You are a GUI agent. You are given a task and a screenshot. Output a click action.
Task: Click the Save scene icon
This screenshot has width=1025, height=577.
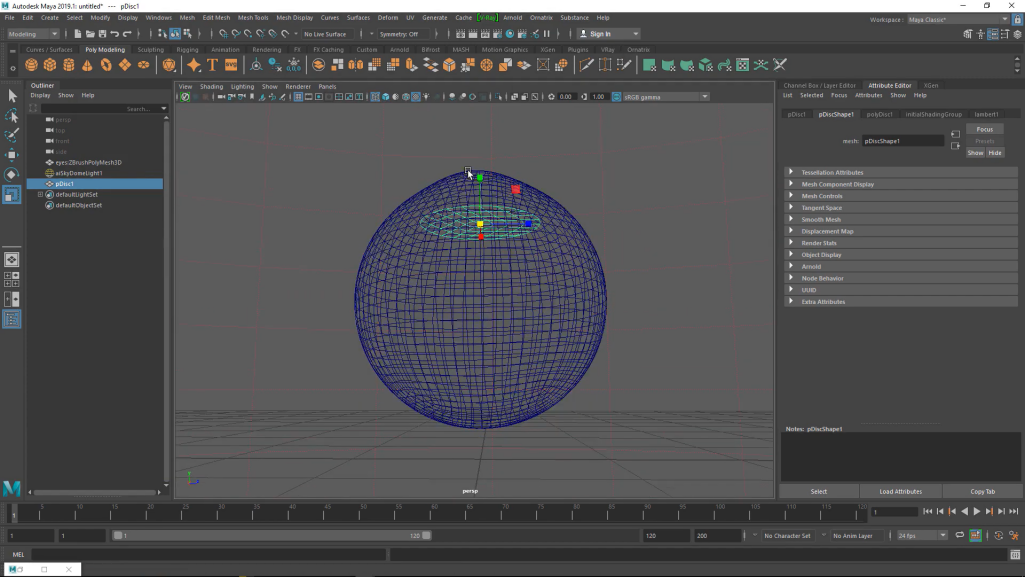103,34
